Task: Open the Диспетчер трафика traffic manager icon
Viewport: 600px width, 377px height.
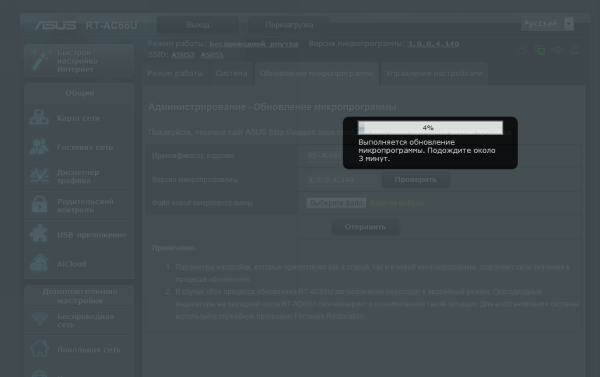Action: 39,176
